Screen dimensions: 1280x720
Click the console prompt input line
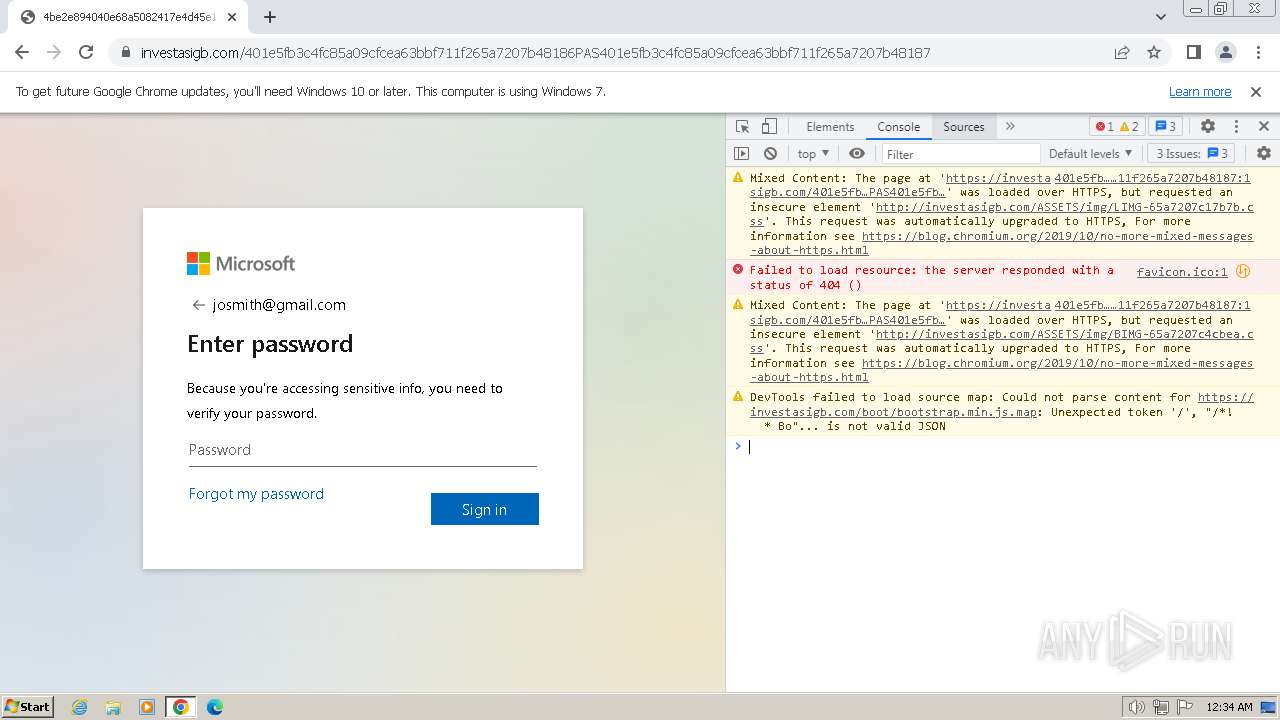coord(1010,447)
